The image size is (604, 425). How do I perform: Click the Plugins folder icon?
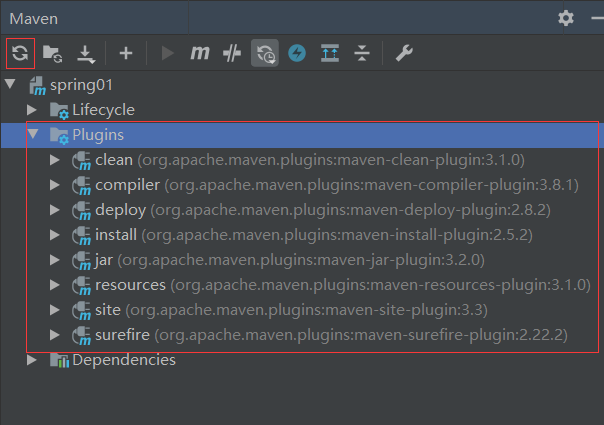pyautogui.click(x=59, y=136)
